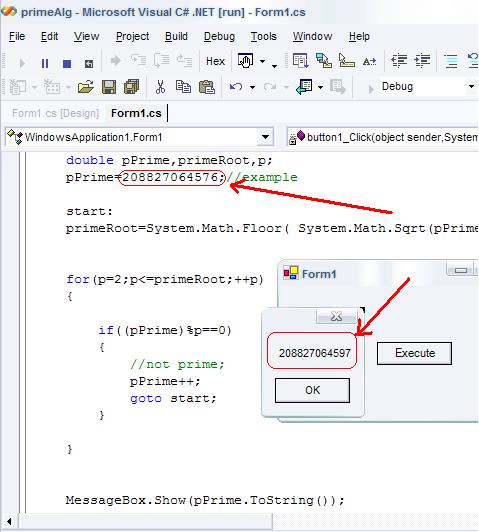Undo last edit with the undo arrow
The image size is (479, 532).
pos(236,87)
